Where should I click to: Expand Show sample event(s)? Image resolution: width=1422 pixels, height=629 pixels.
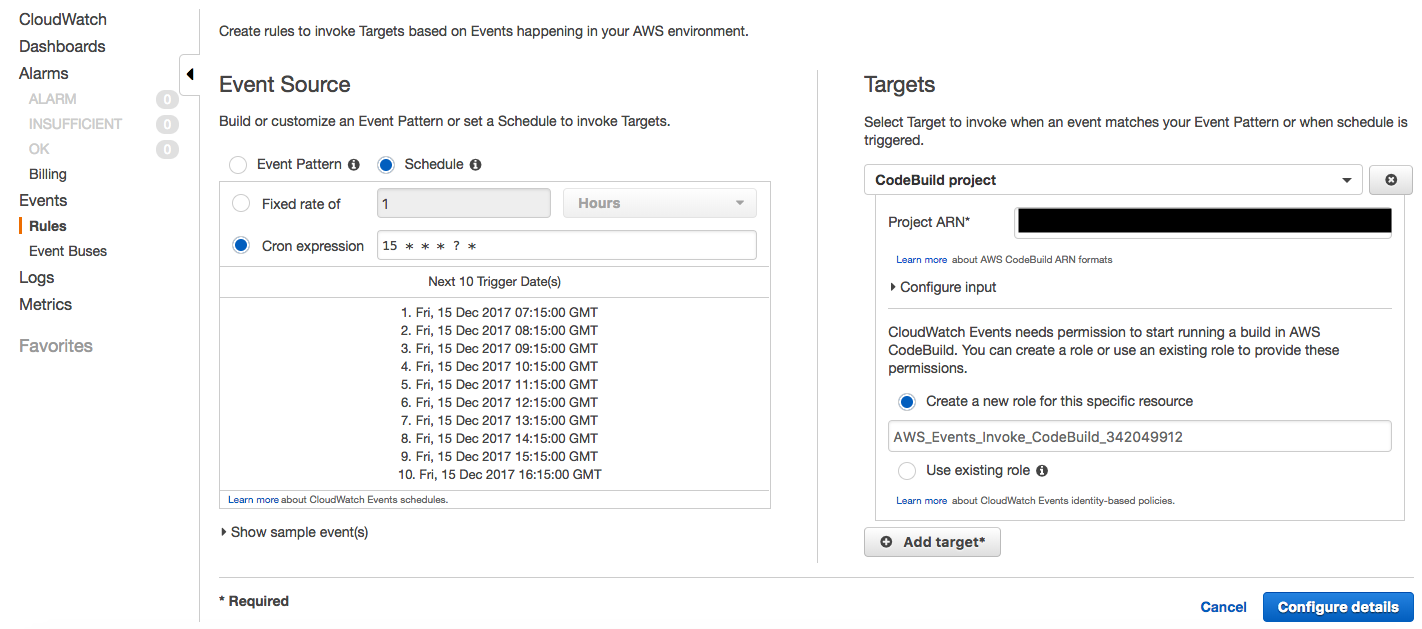point(294,532)
